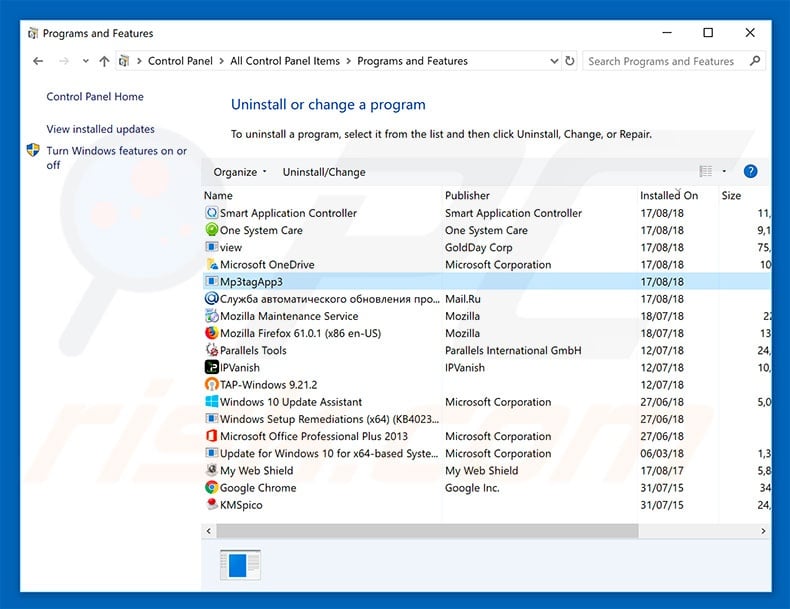This screenshot has width=790, height=609.
Task: Click the horizontal scrollbar thumb
Action: (427, 531)
